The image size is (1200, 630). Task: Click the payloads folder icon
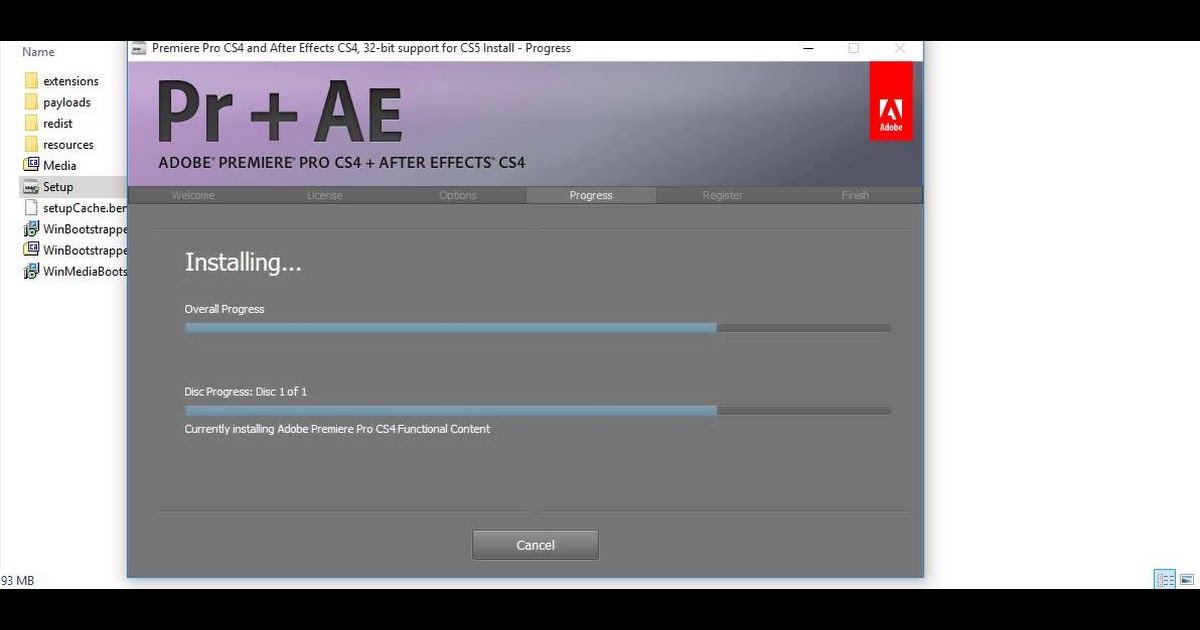[31, 102]
